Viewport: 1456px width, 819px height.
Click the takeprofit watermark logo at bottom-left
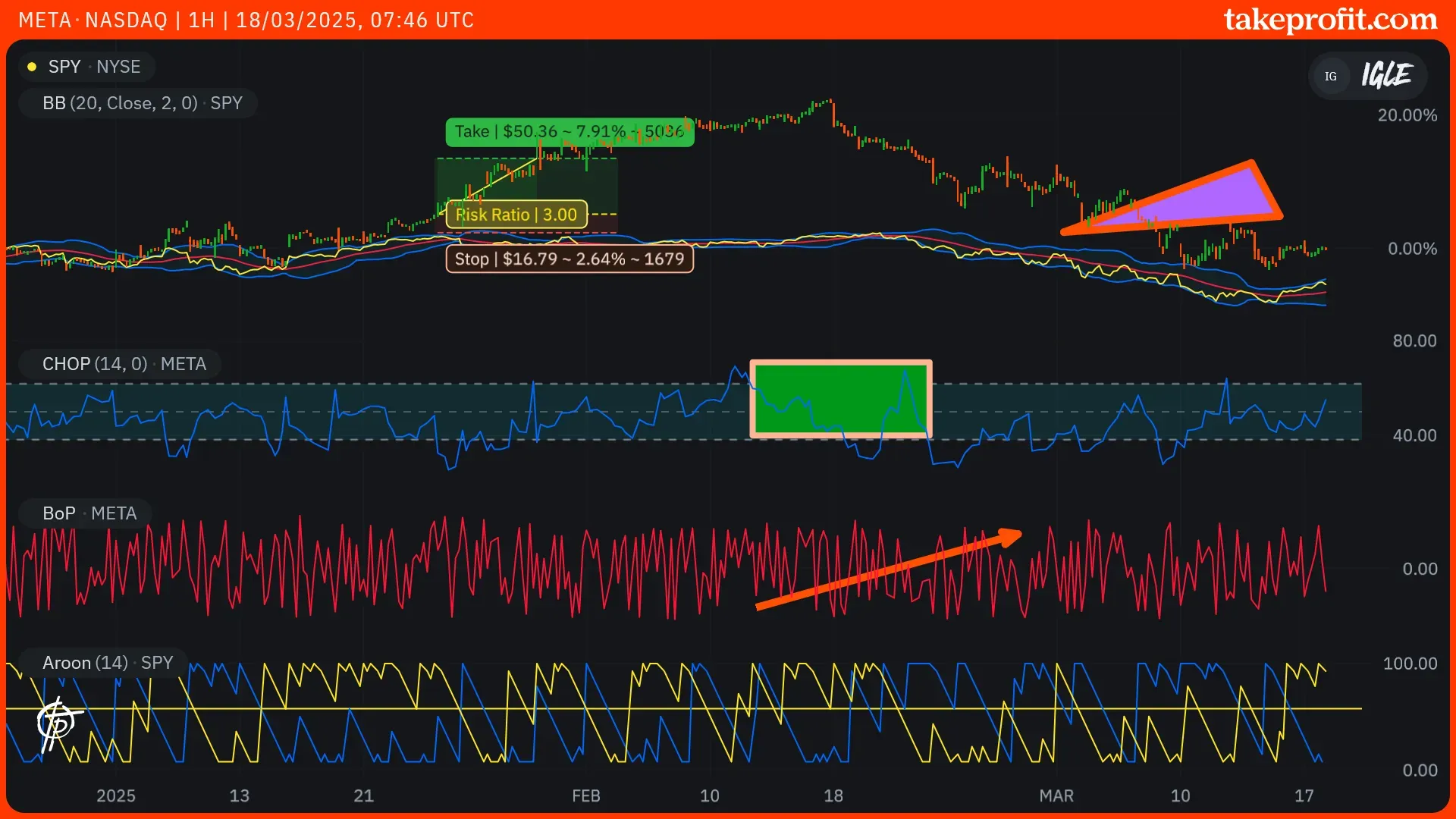[58, 723]
